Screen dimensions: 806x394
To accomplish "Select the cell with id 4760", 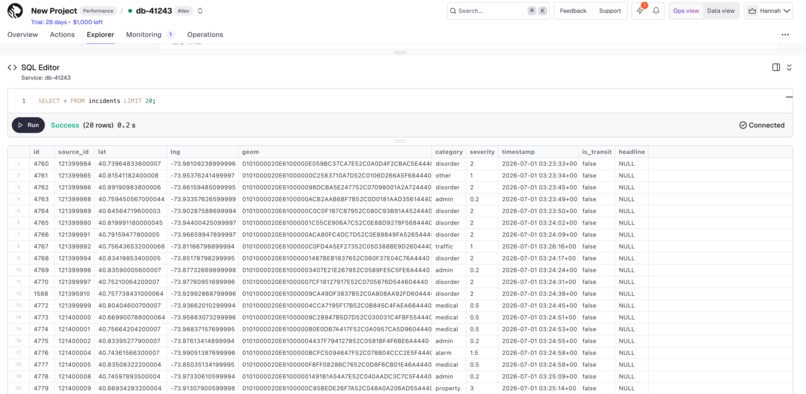I will coord(41,164).
